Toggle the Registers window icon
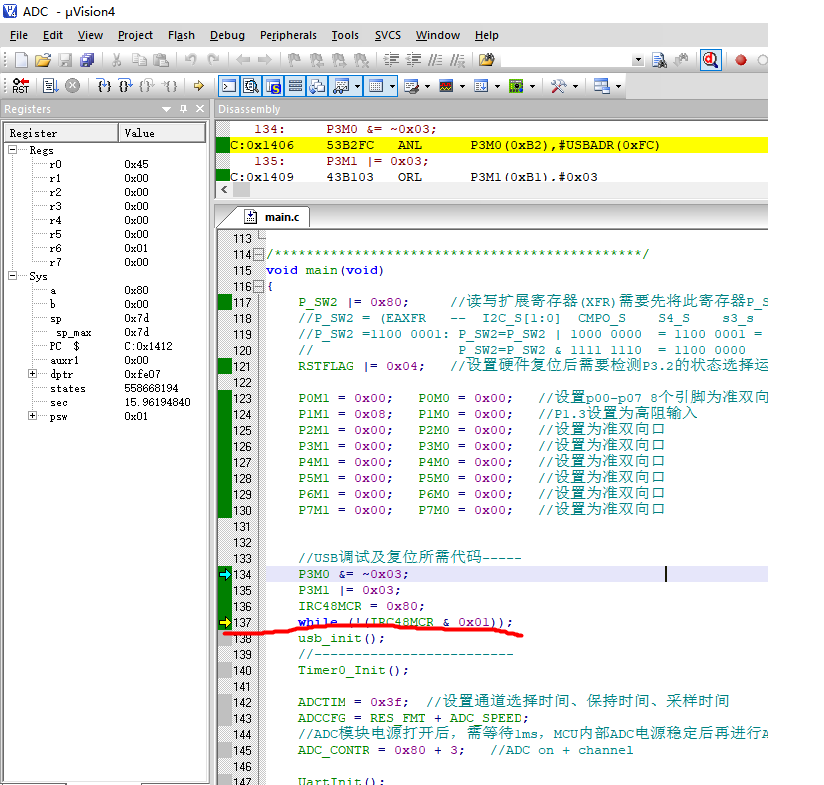 coord(295,86)
